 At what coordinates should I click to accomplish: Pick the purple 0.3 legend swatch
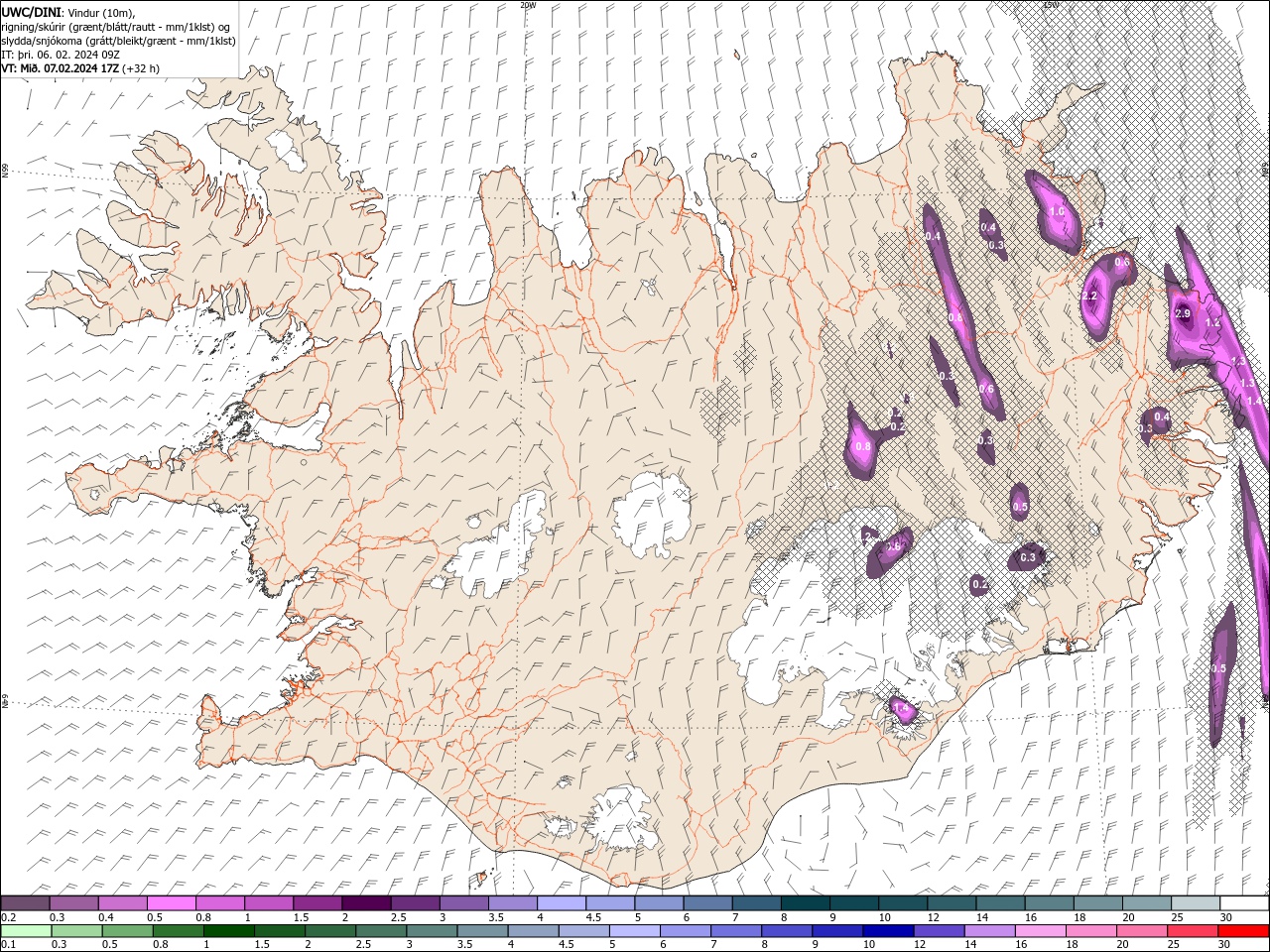(73, 902)
